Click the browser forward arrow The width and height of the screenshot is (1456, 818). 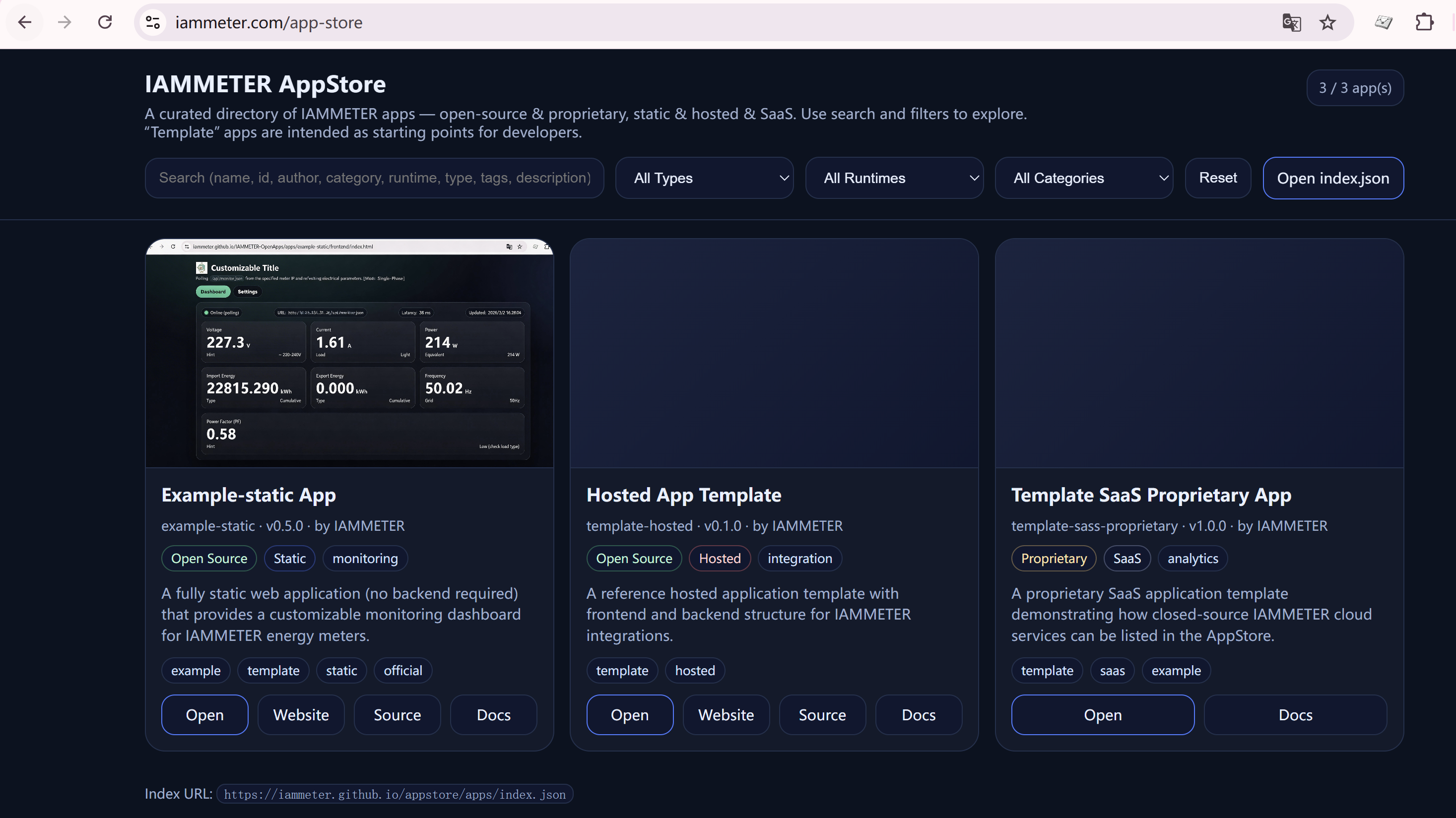[65, 23]
